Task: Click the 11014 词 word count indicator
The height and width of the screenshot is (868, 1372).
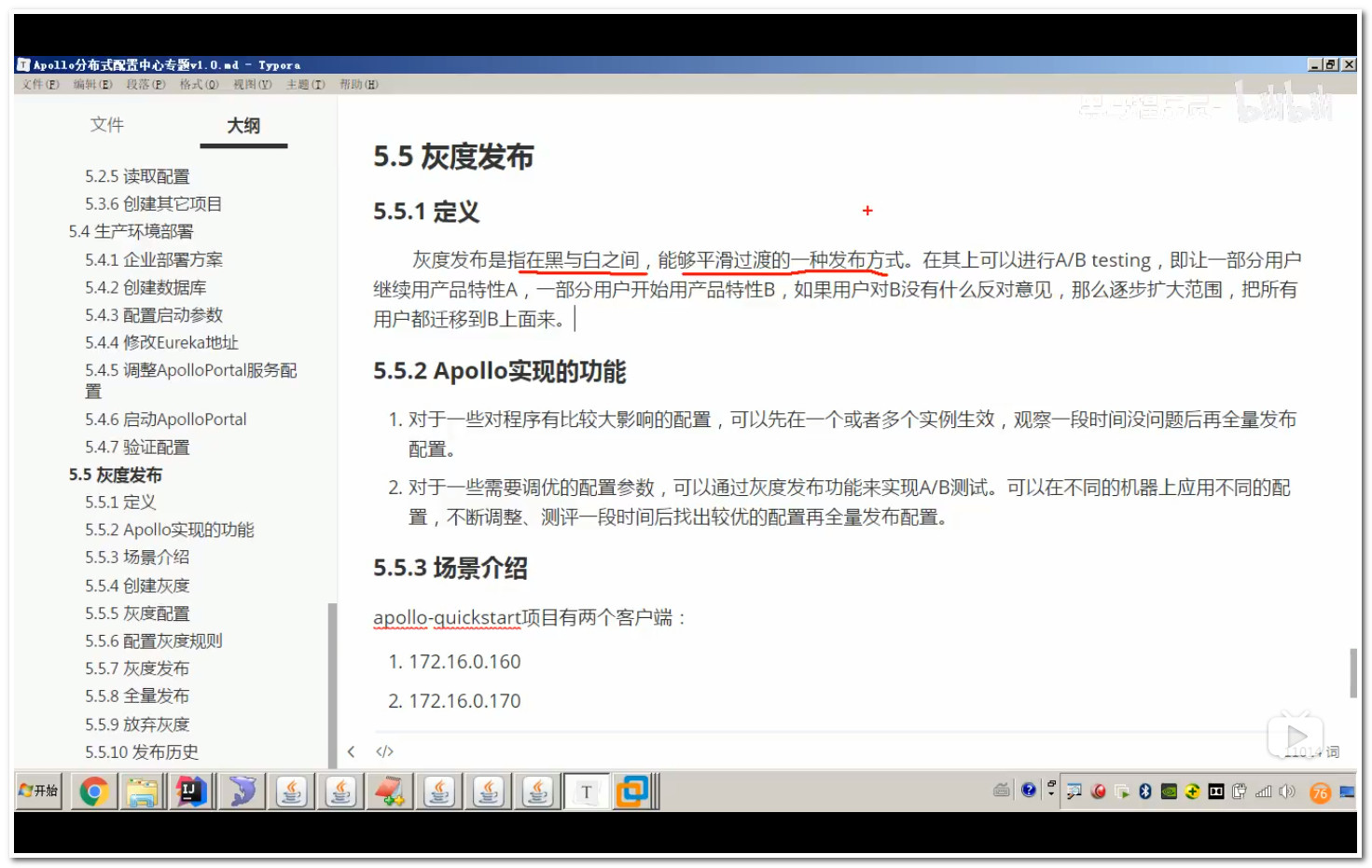Action: [1312, 752]
